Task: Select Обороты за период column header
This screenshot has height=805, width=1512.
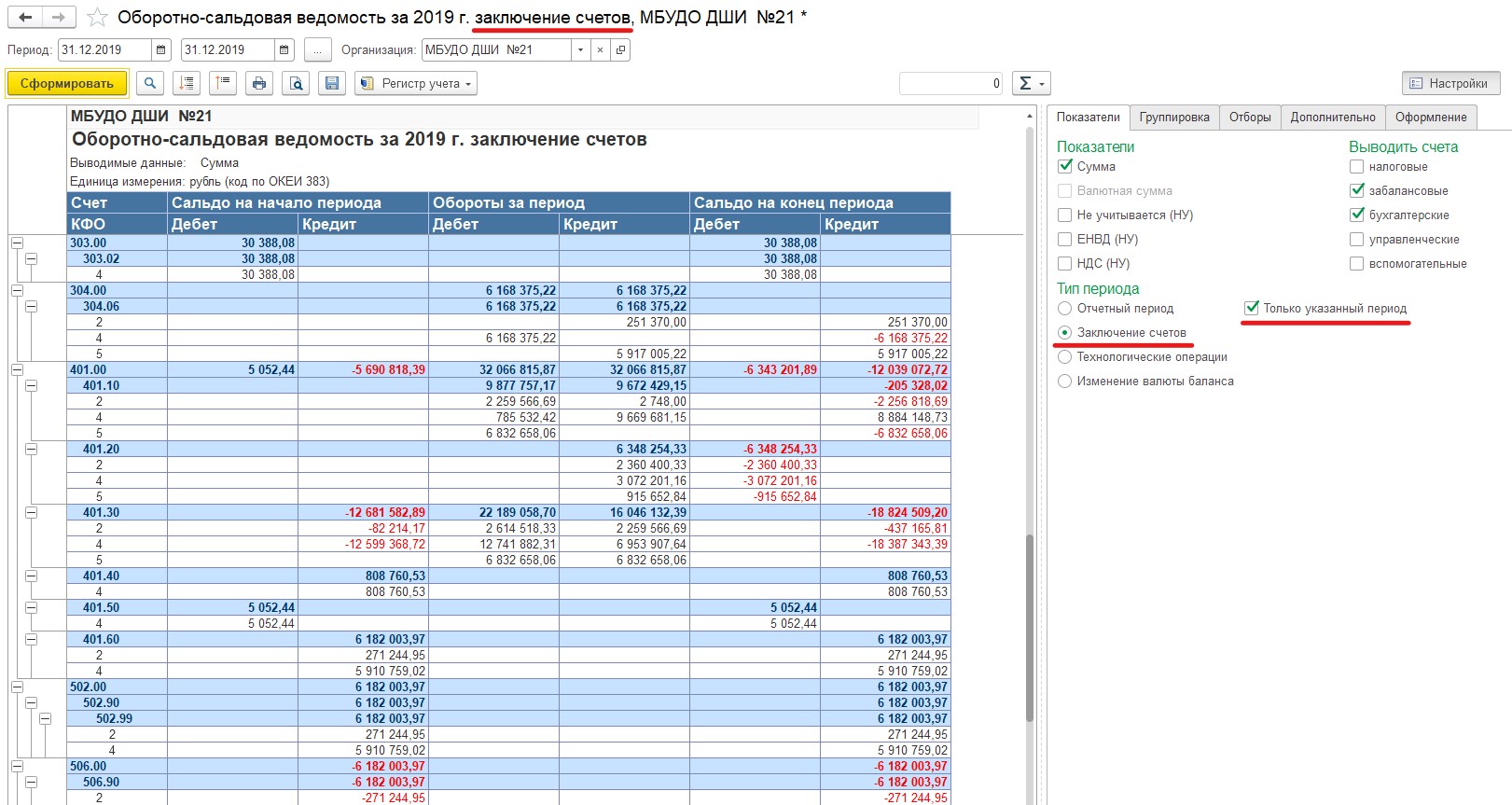Action: (559, 202)
